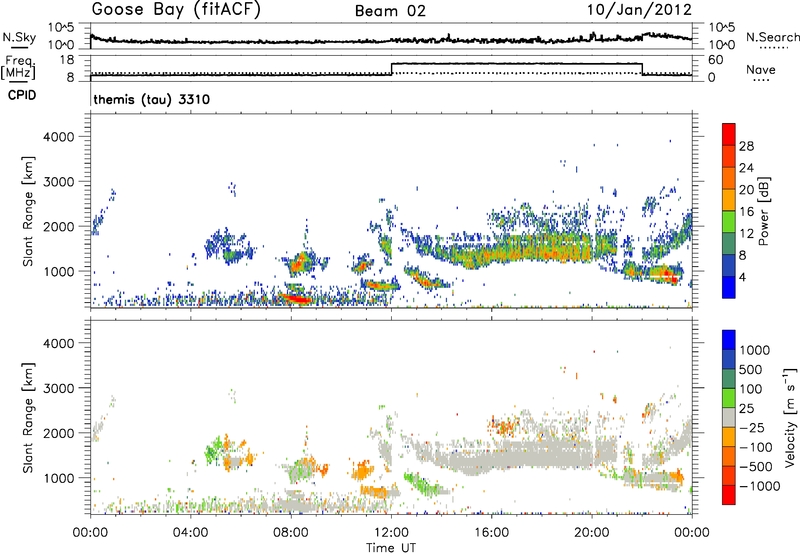Click the 28 dB colorbar tick label

(746, 146)
